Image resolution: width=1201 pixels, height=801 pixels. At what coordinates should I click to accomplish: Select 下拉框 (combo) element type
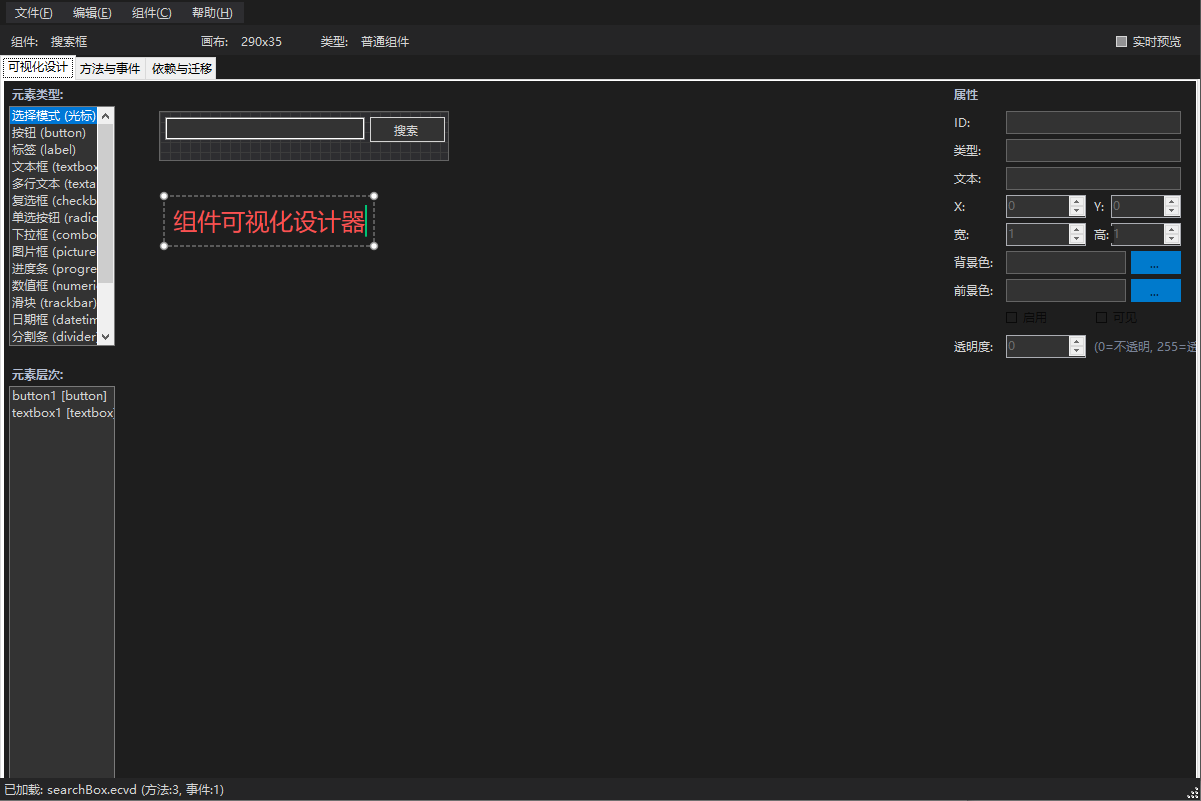(x=53, y=235)
